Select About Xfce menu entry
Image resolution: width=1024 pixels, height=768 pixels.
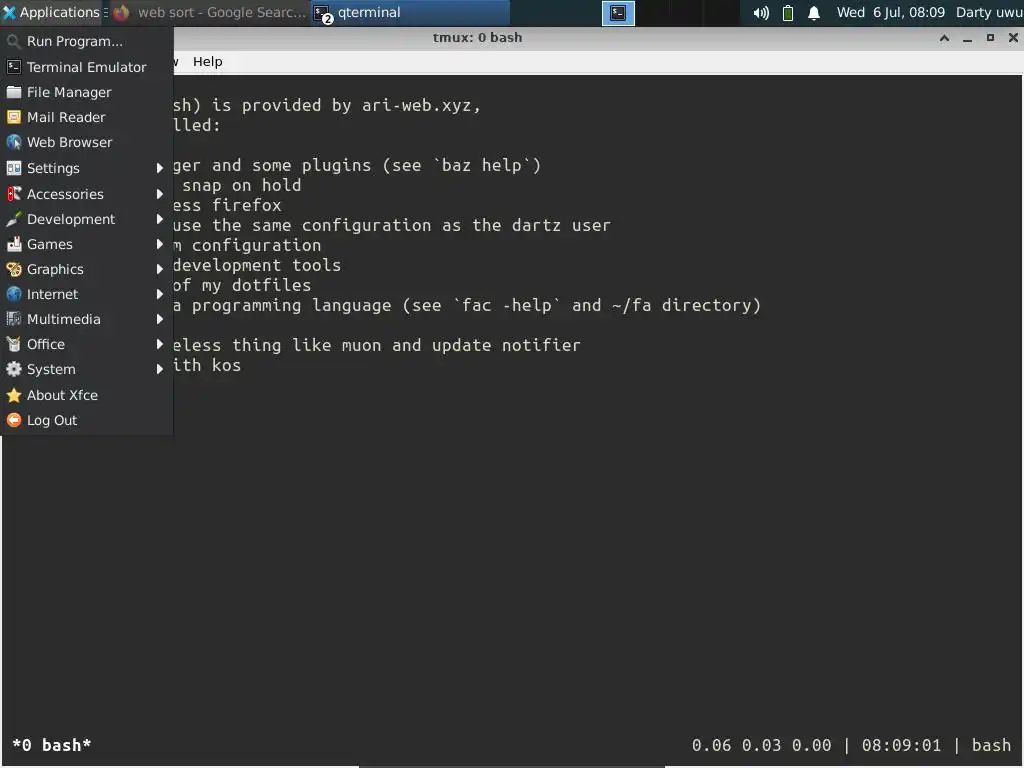(87, 395)
